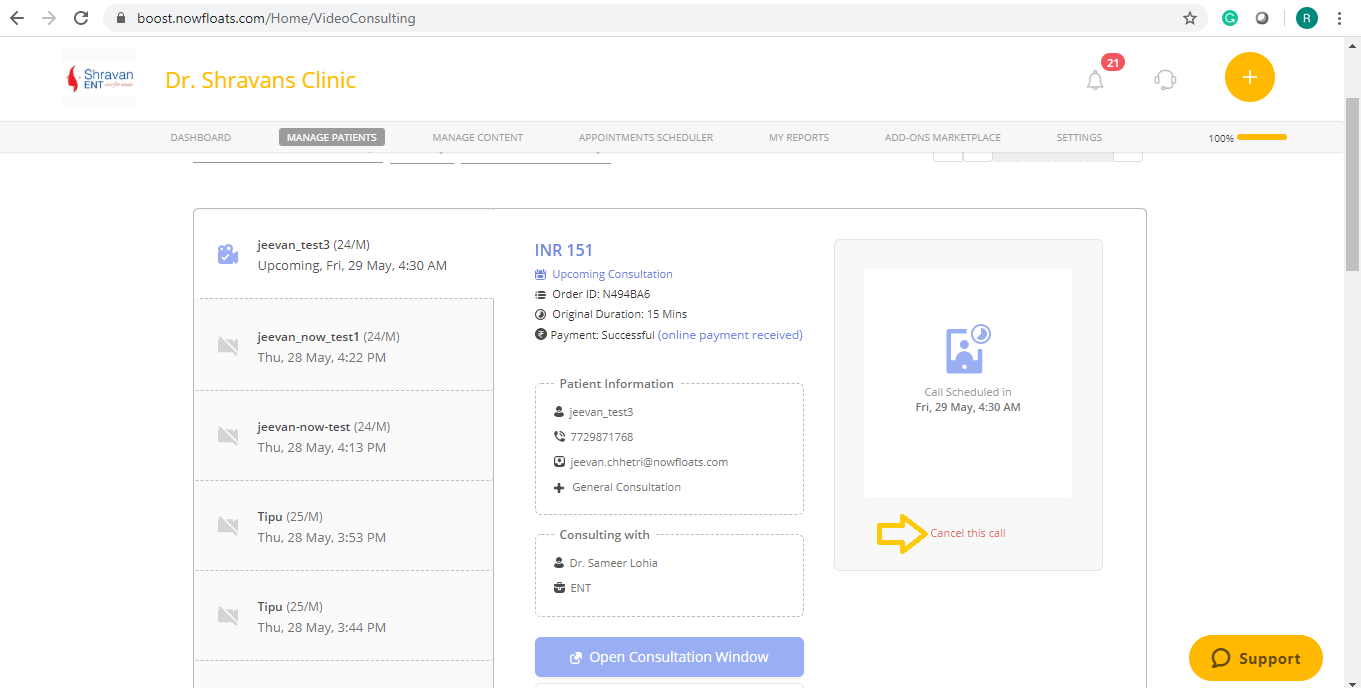1361x688 pixels.
Task: Open the Grammarly extension icon
Action: pos(1231,18)
